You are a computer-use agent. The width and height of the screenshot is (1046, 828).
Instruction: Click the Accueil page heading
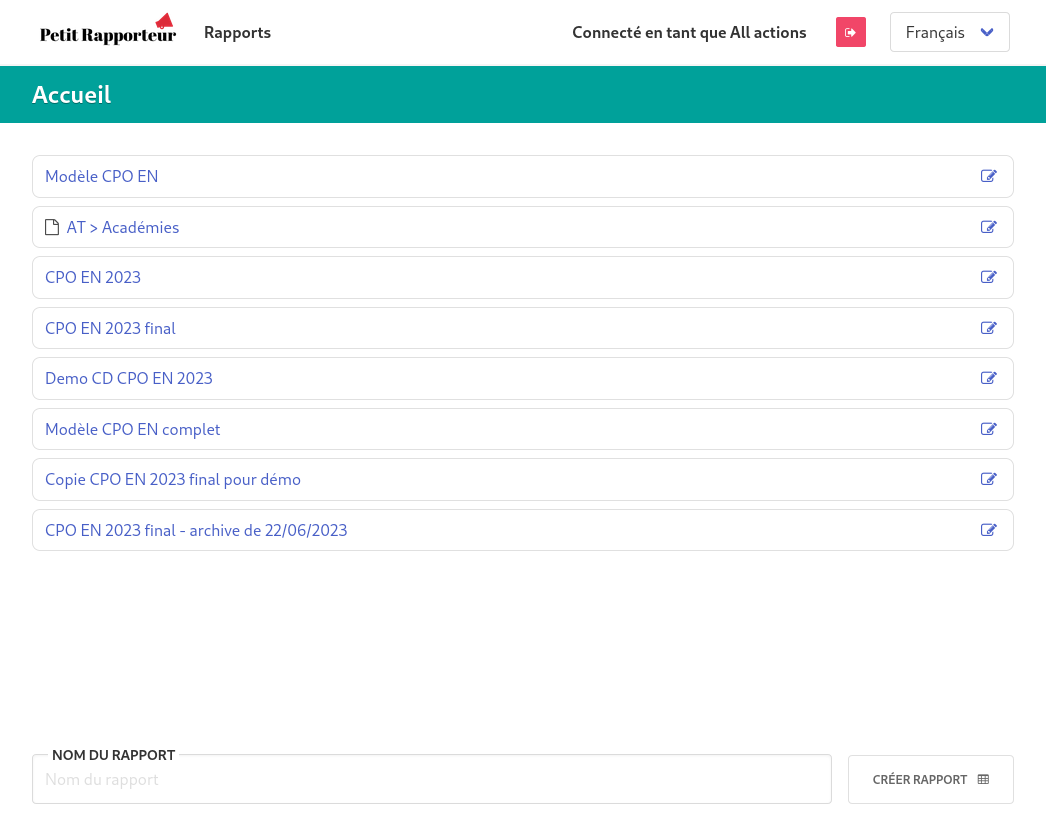pyautogui.click(x=71, y=95)
